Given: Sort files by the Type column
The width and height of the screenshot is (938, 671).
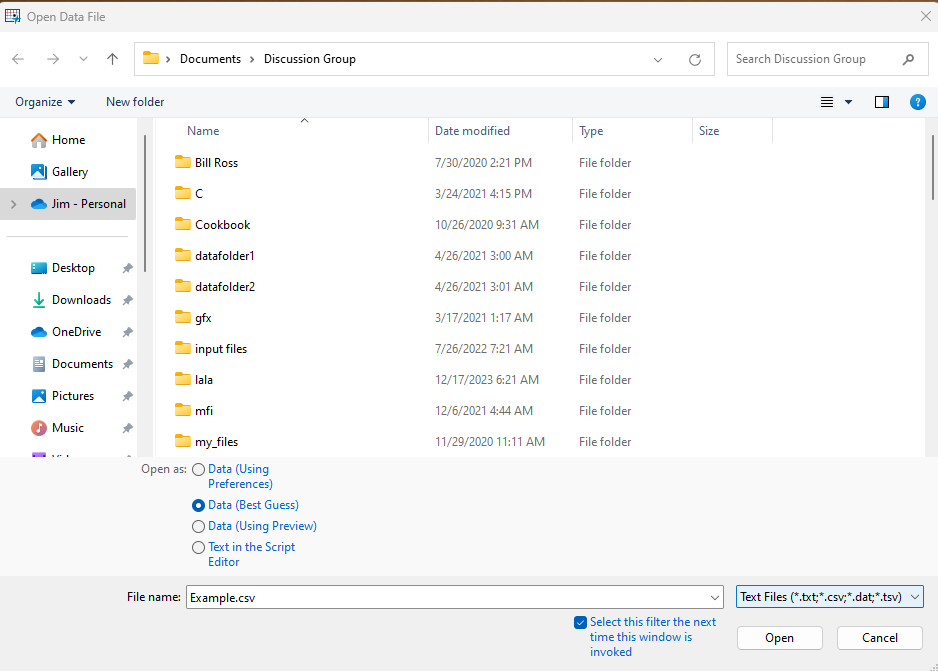Looking at the screenshot, I should tap(591, 131).
